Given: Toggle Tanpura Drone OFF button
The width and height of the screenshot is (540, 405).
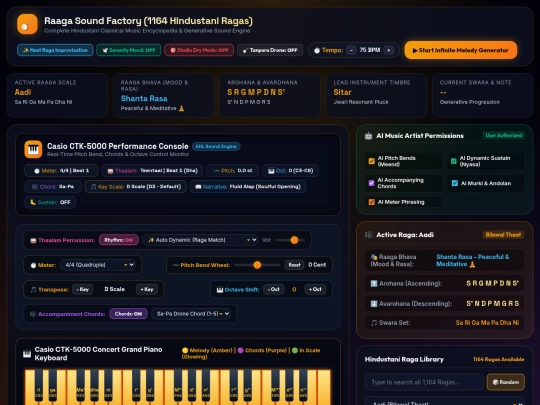Looking at the screenshot, I should (270, 50).
